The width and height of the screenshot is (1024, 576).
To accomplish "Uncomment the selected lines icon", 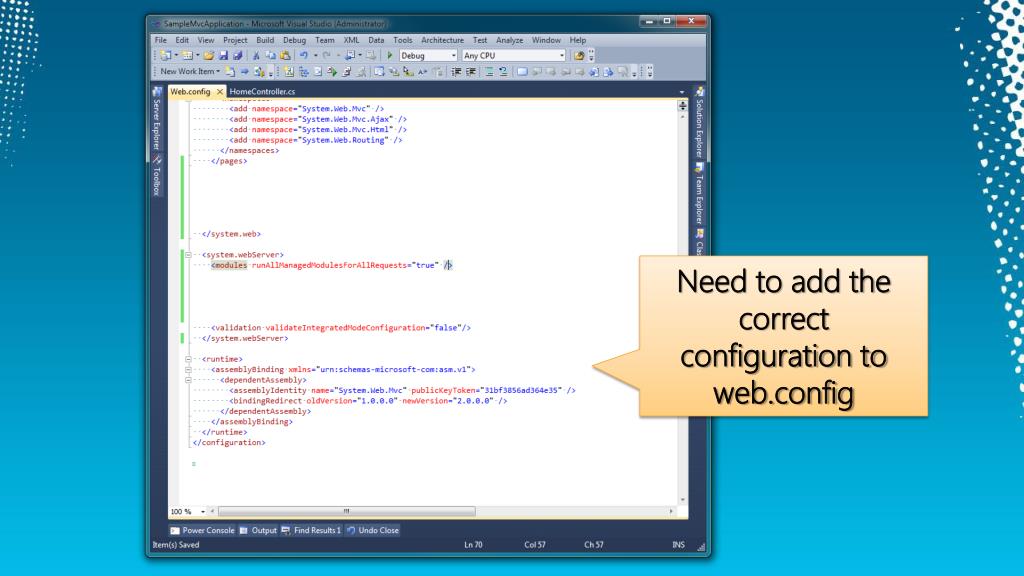I will pyautogui.click(x=504, y=71).
